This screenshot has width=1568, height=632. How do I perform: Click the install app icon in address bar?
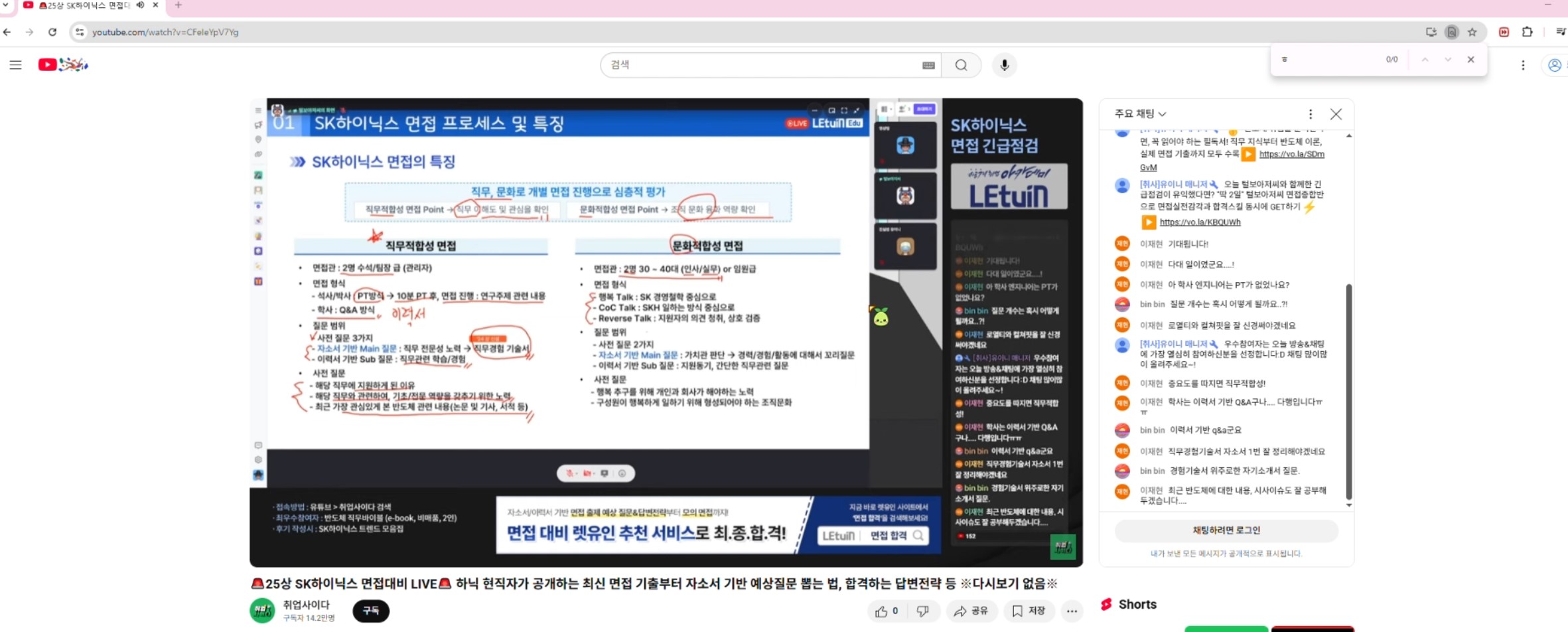coord(1431,32)
